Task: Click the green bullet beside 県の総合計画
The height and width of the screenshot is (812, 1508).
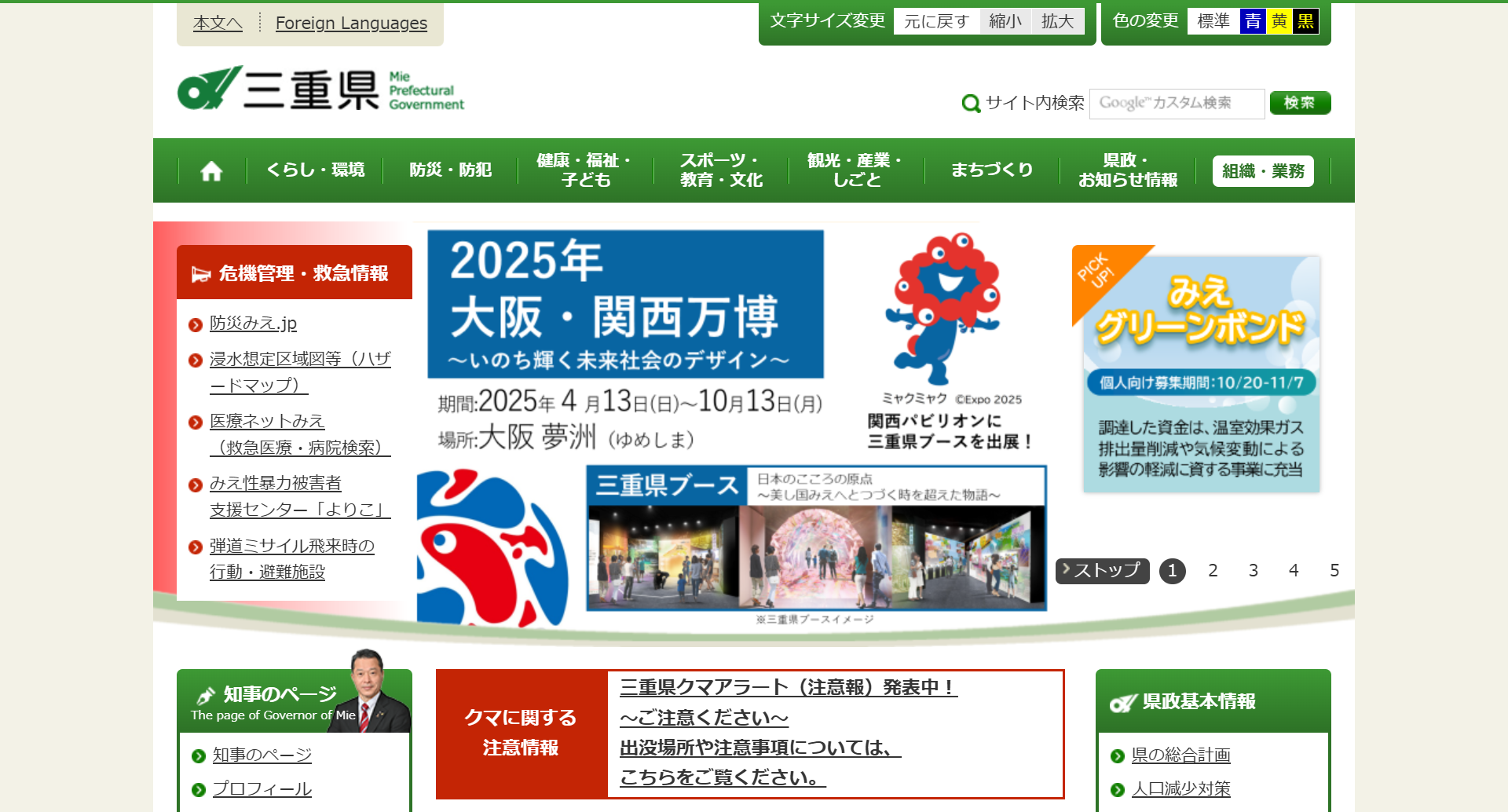Action: 1118,756
